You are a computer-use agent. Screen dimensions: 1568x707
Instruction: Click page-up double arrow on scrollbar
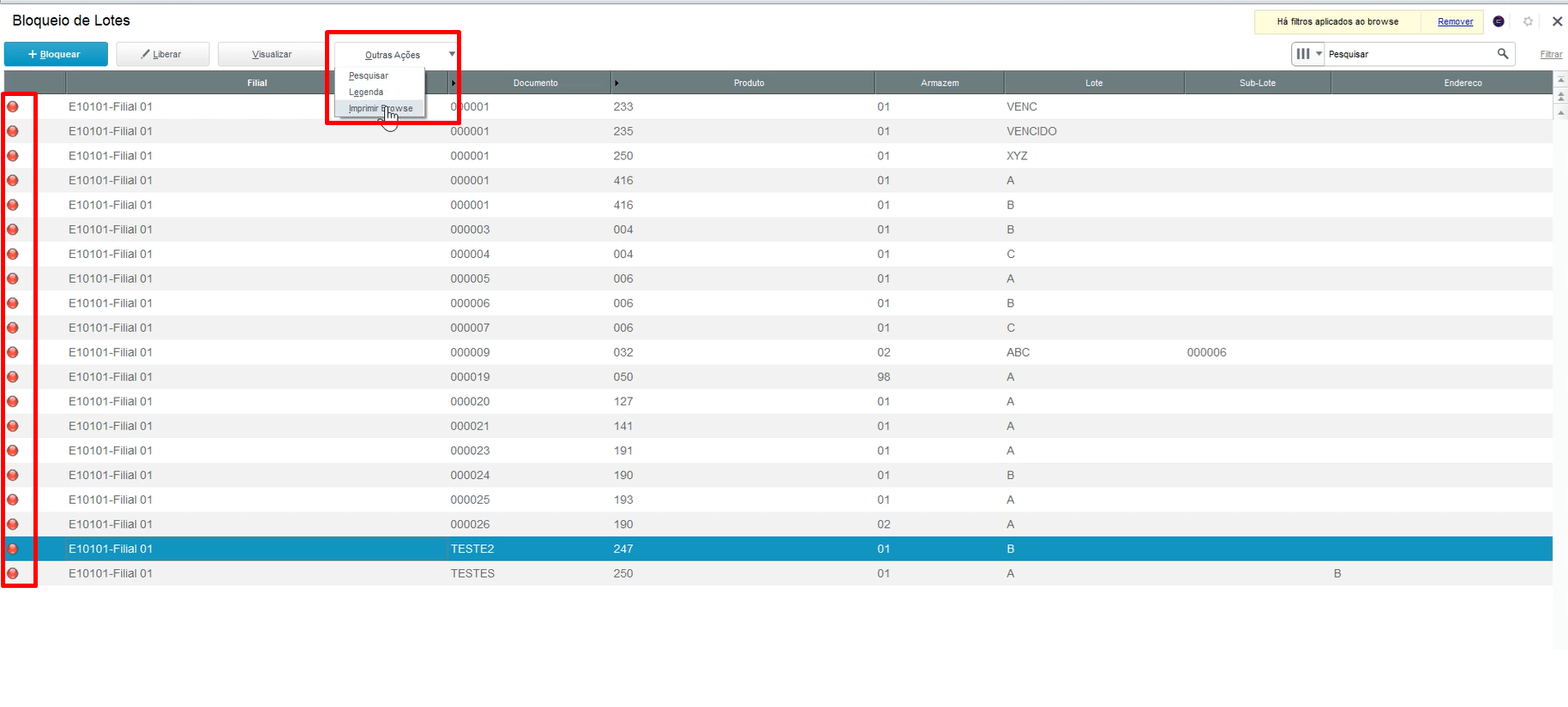pos(1561,97)
